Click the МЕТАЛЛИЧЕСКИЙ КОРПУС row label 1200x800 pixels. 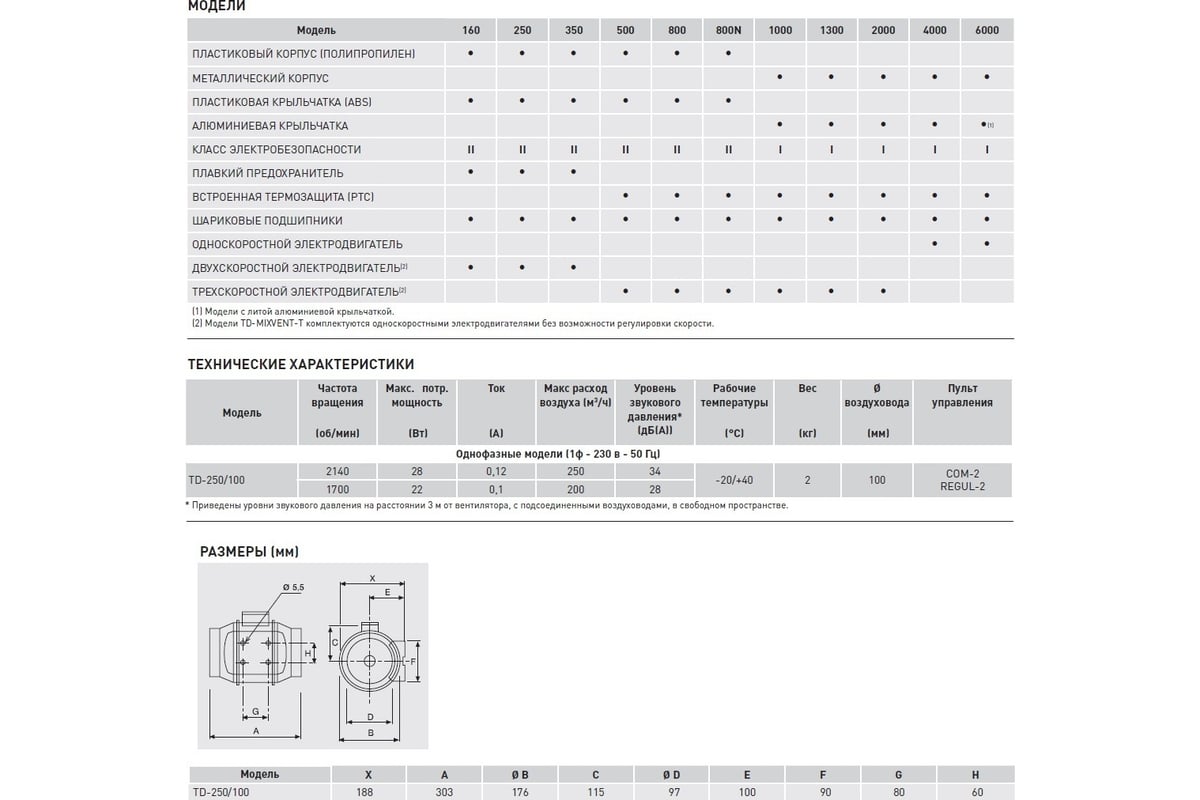(x=260, y=78)
